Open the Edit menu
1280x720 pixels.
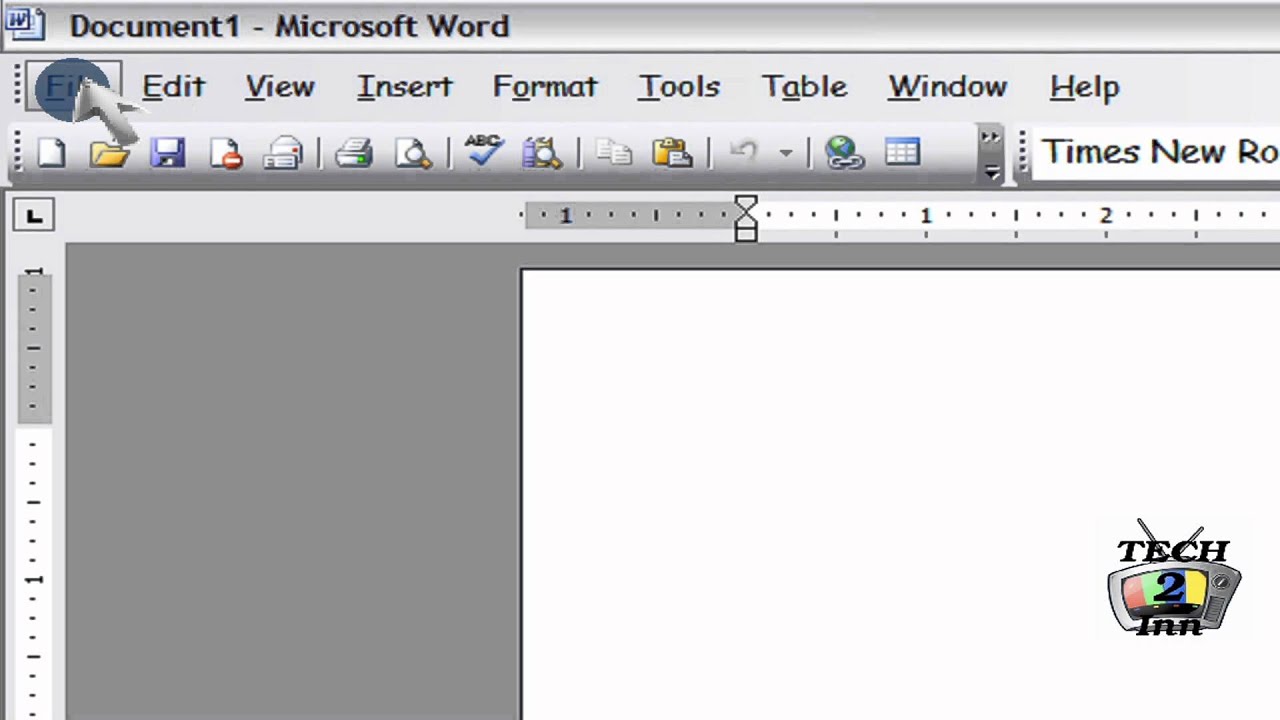(x=173, y=87)
